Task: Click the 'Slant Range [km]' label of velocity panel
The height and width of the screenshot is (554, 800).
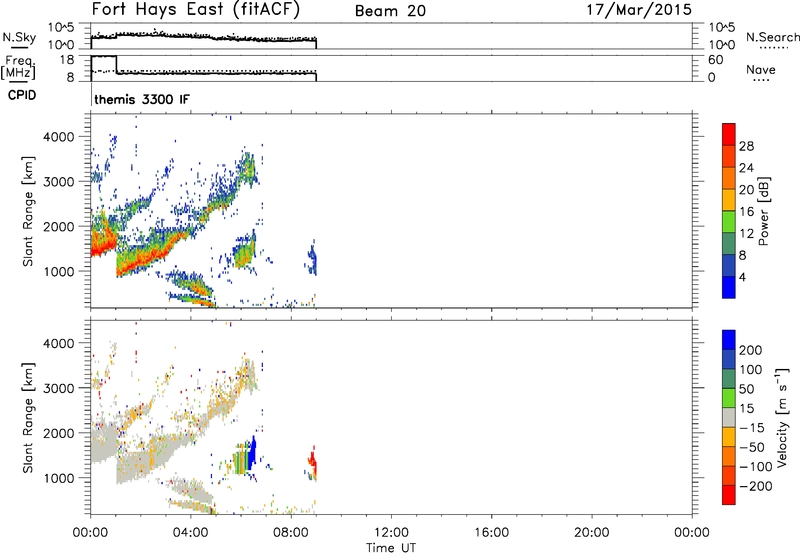Action: 28,418
